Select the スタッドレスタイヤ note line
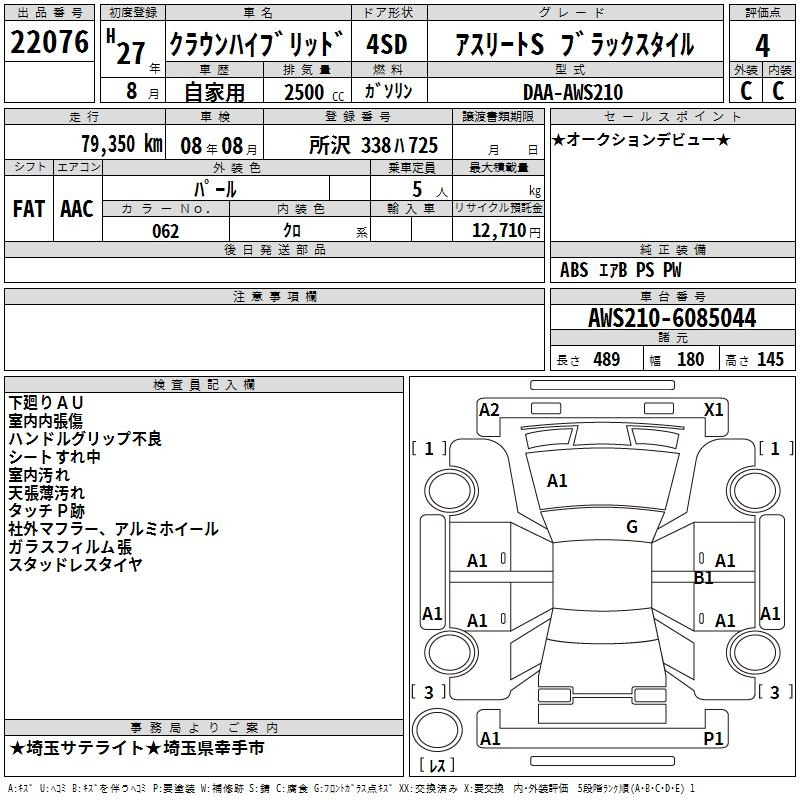The height and width of the screenshot is (800, 800). pyautogui.click(x=76, y=565)
